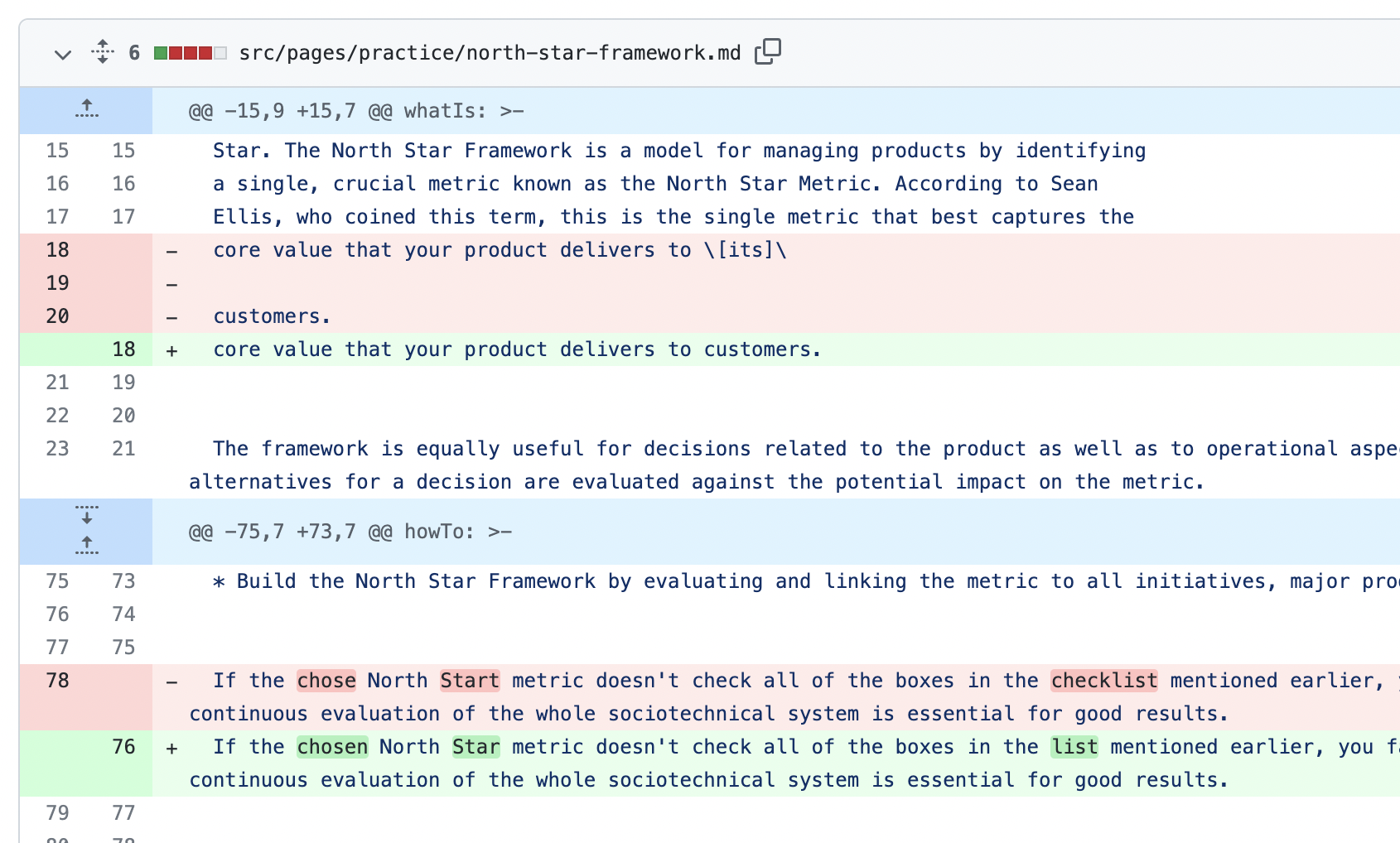Click the changes count label showing 6

[x=133, y=51]
